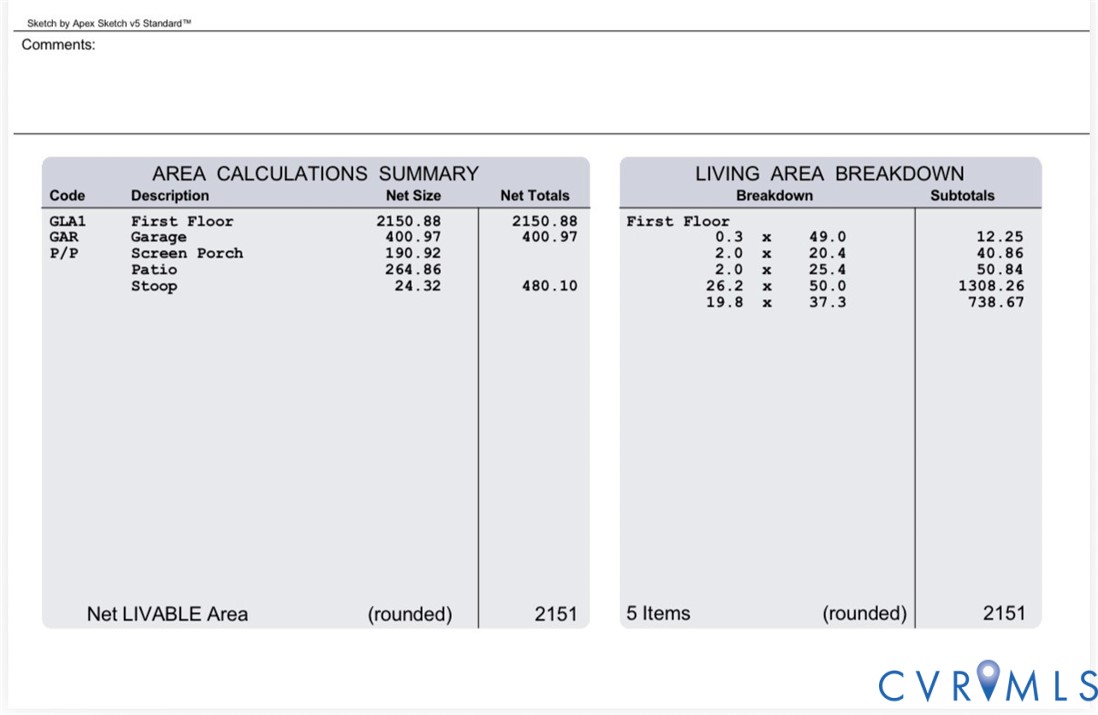Select the Living Area Breakdown heading

[829, 173]
